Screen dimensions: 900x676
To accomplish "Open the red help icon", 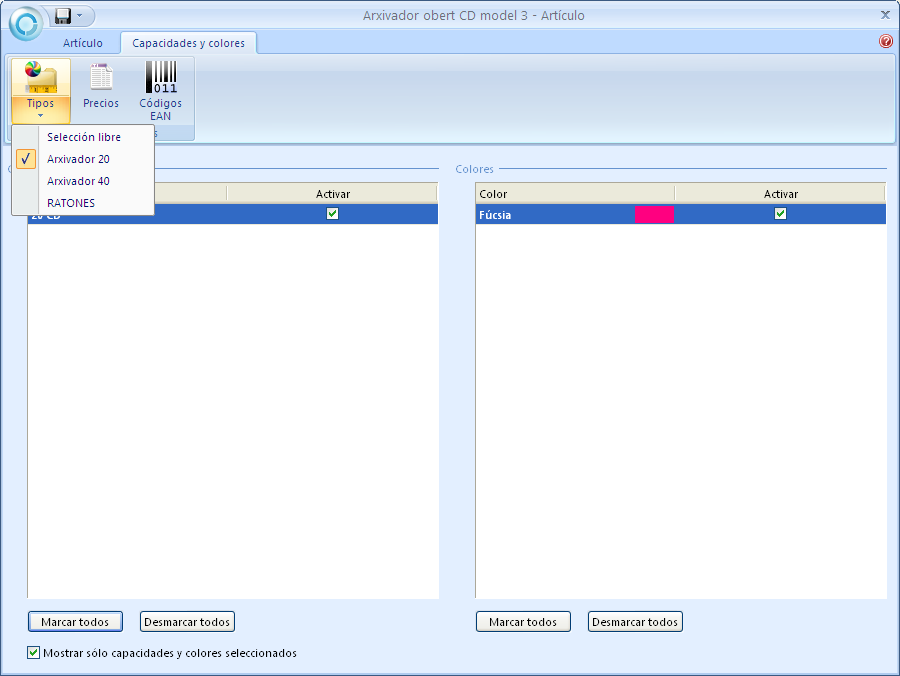I will (885, 42).
